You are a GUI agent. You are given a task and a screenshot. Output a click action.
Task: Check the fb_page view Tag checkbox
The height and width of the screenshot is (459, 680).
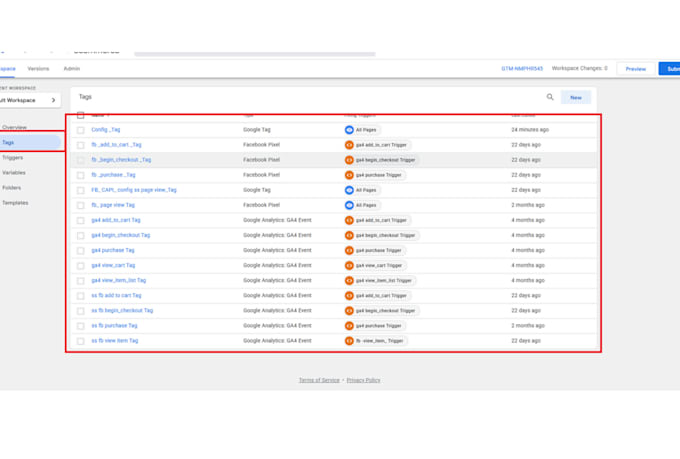coord(81,206)
